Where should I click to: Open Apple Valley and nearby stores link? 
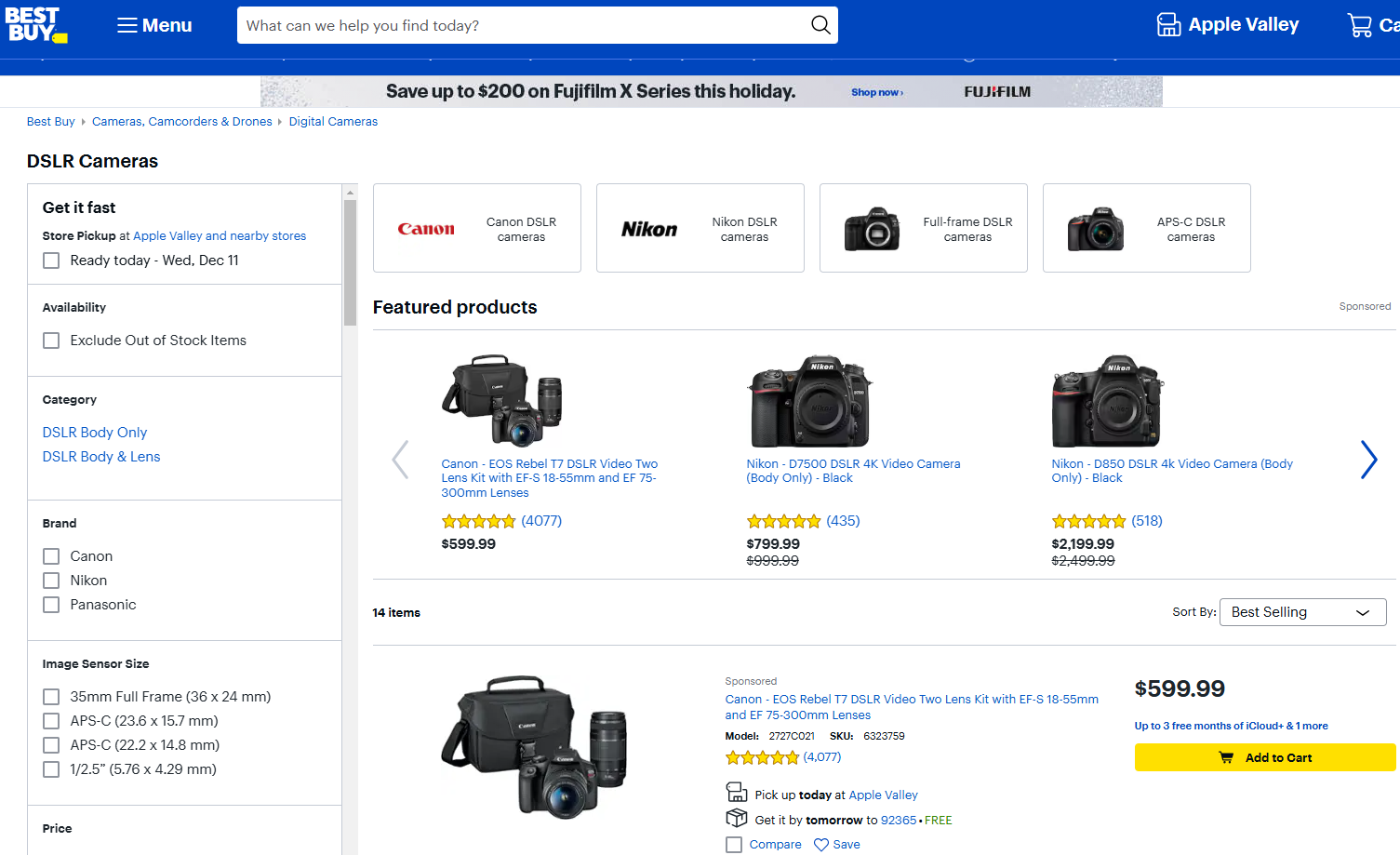pyautogui.click(x=220, y=236)
